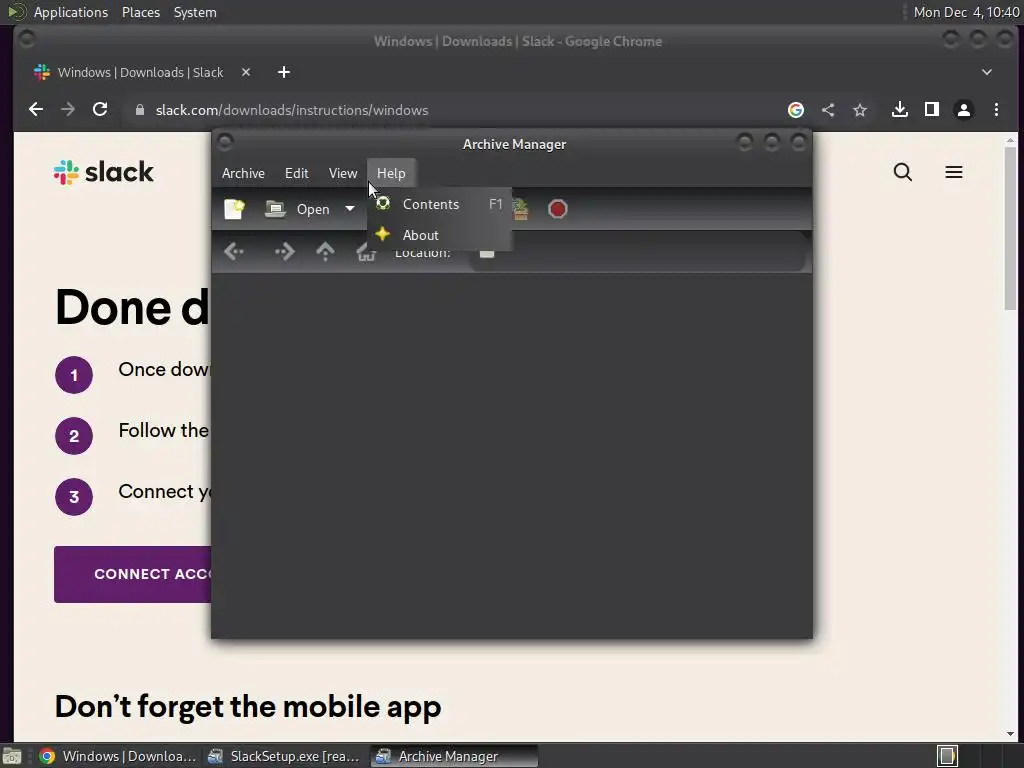Screen dimensions: 1024x768
Task: Expand Chrome tab search chevron
Action: click(x=986, y=72)
